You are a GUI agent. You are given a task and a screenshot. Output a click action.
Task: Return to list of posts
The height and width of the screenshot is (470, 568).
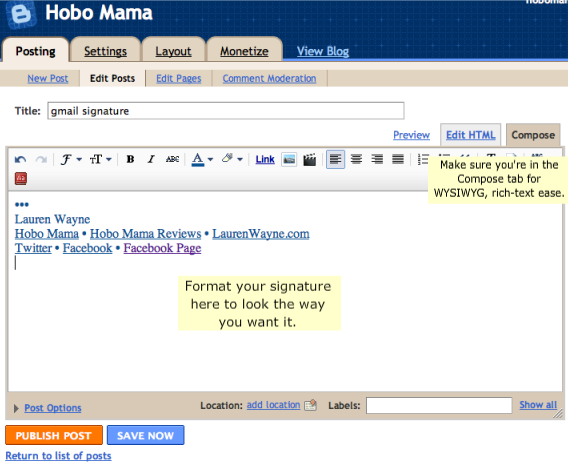point(58,456)
